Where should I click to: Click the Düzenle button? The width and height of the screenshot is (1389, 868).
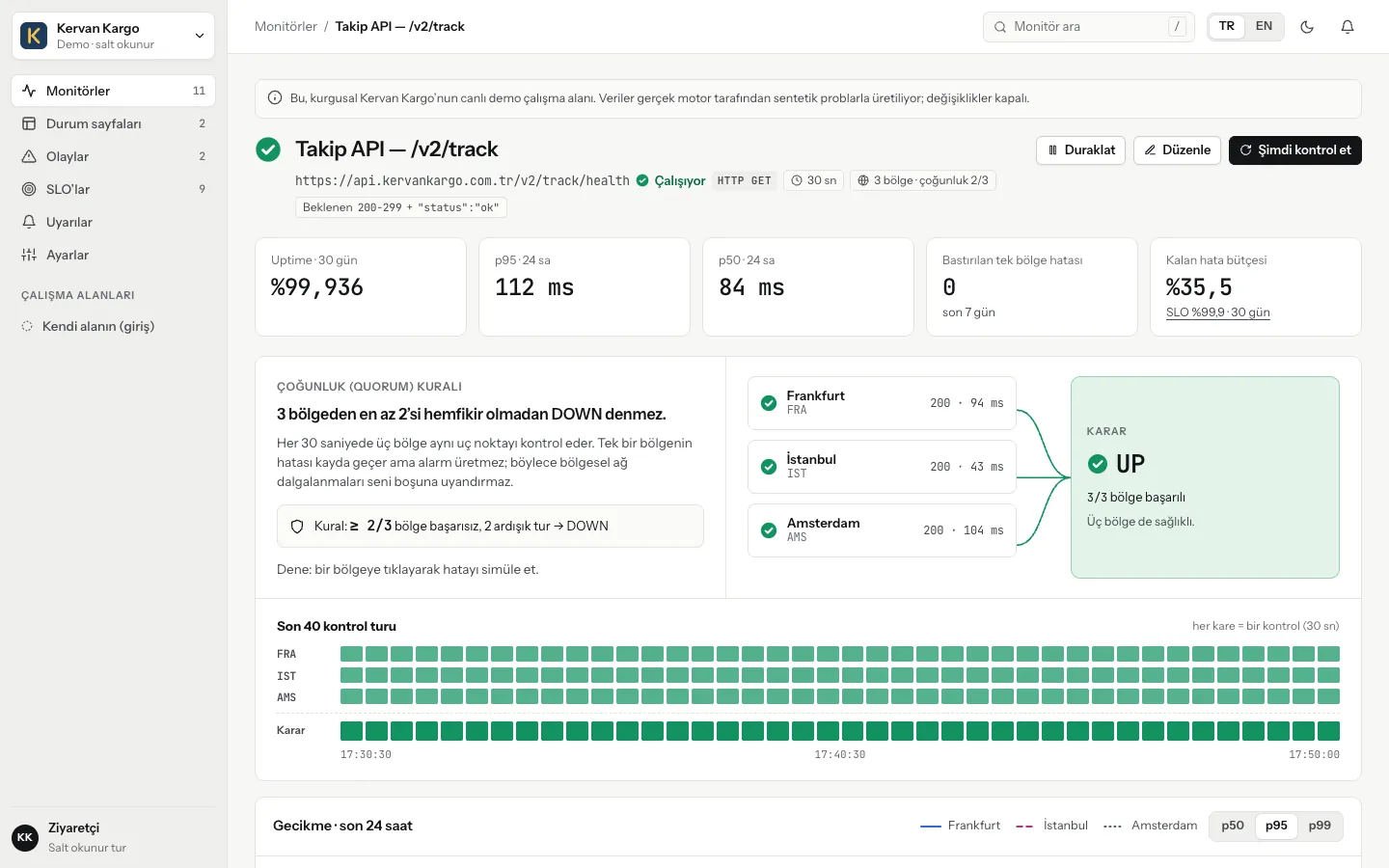(1177, 150)
